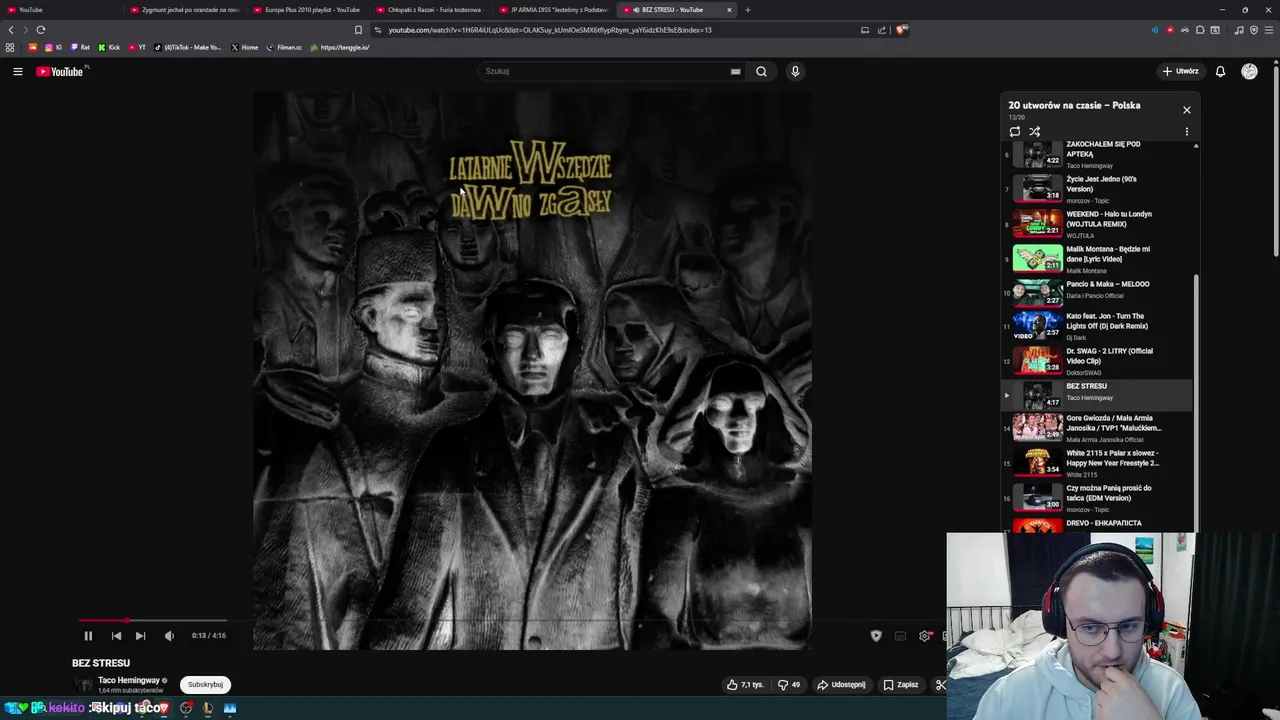Open the Brave Shields icon in address bar
Image resolution: width=1280 pixels, height=720 pixels.
900,30
